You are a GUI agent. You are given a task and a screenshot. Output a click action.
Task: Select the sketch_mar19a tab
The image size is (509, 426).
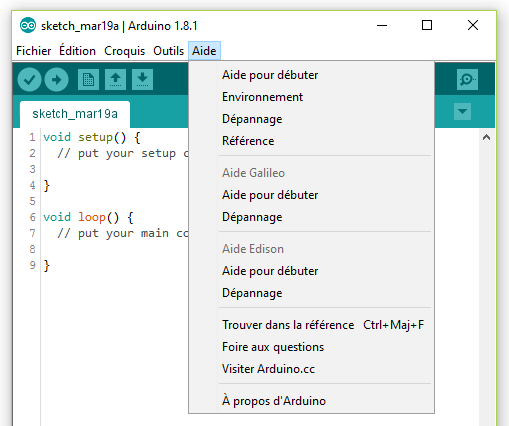point(75,114)
